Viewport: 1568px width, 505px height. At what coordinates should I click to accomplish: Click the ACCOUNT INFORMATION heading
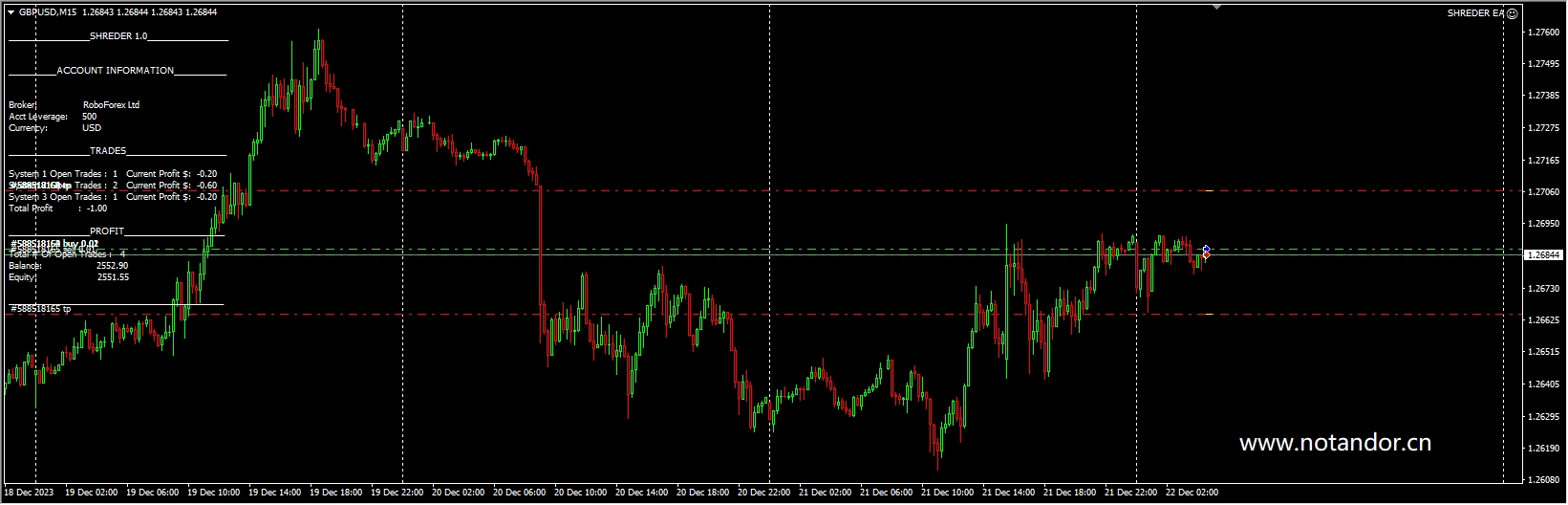[116, 70]
